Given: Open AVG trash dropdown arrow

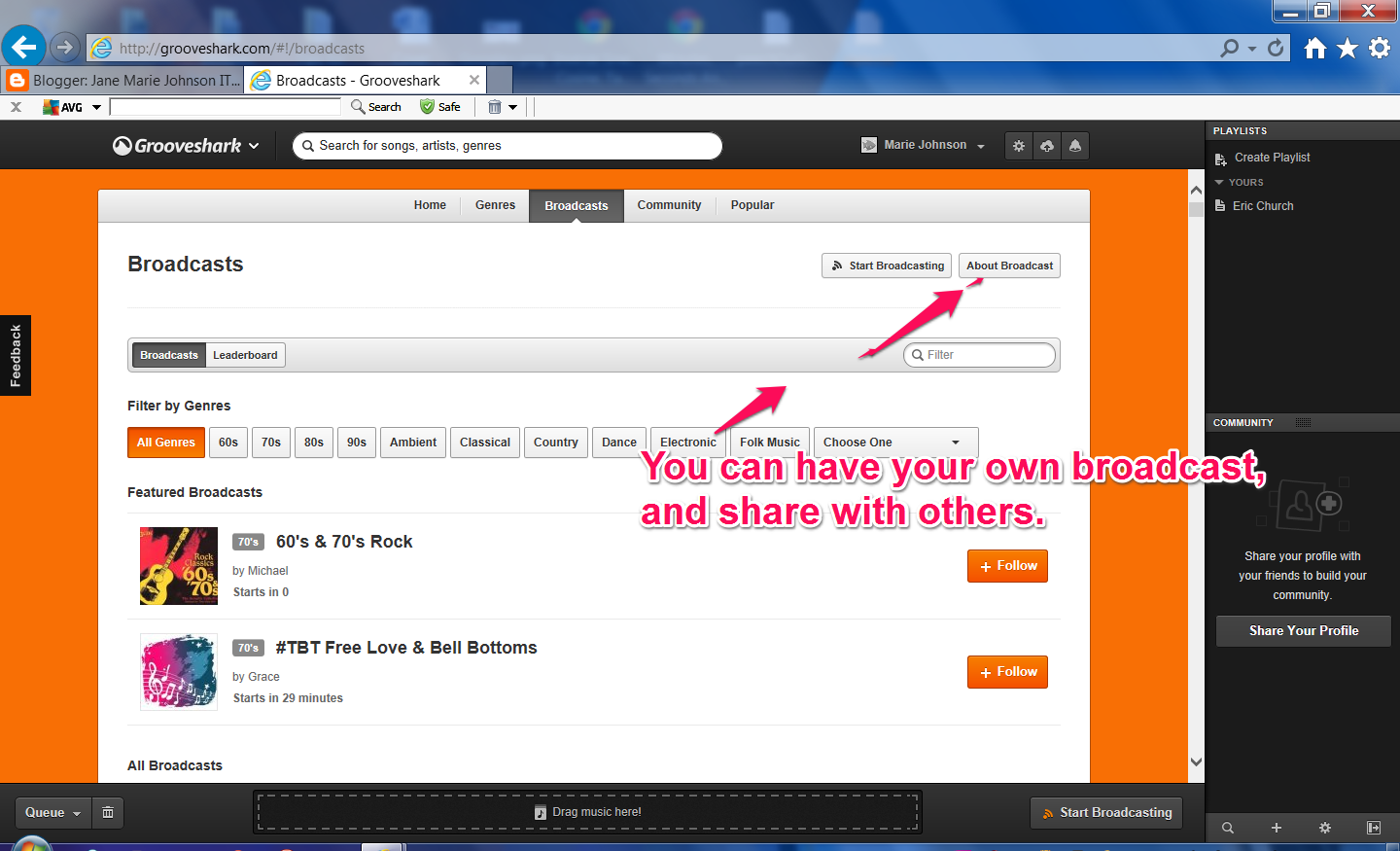Looking at the screenshot, I should (x=512, y=107).
